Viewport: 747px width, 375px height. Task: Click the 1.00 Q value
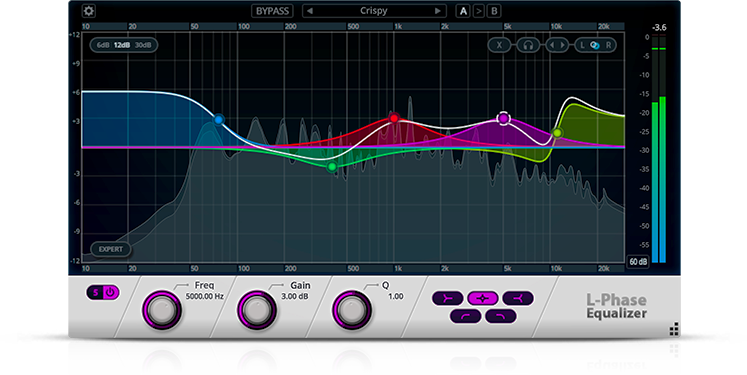pos(395,296)
